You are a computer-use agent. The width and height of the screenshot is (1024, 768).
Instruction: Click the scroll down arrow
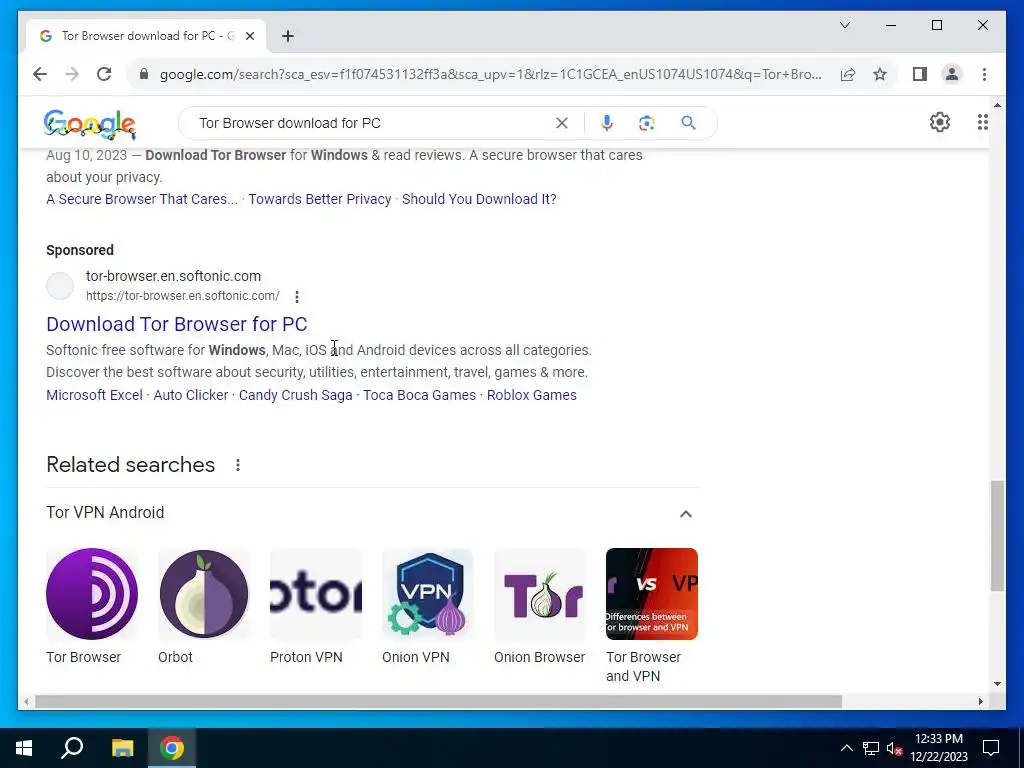tap(997, 684)
